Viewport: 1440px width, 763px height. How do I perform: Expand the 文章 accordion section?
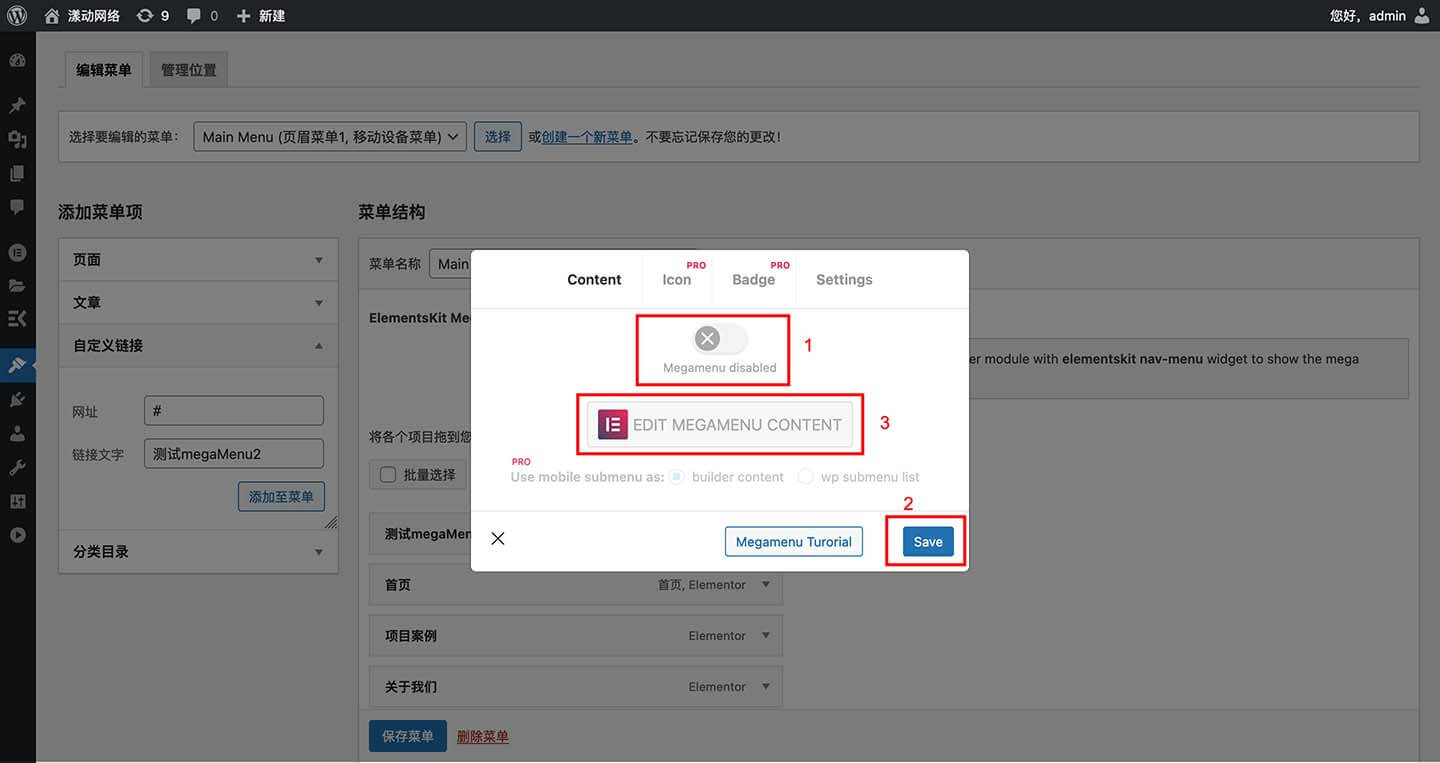198,303
